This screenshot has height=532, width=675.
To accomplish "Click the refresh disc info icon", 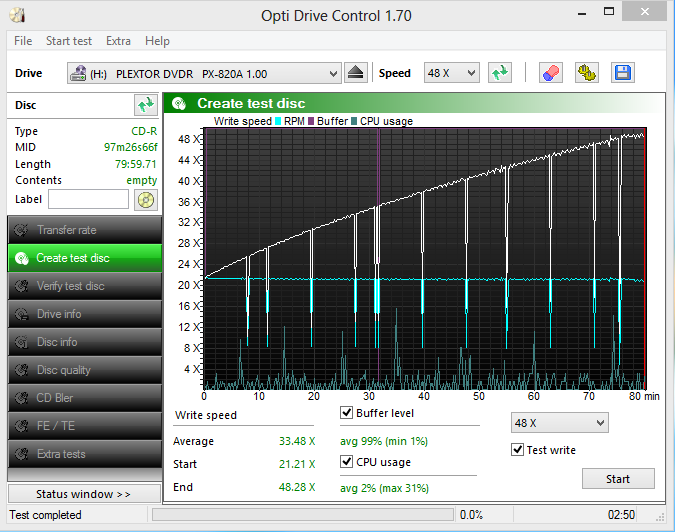I will [146, 105].
